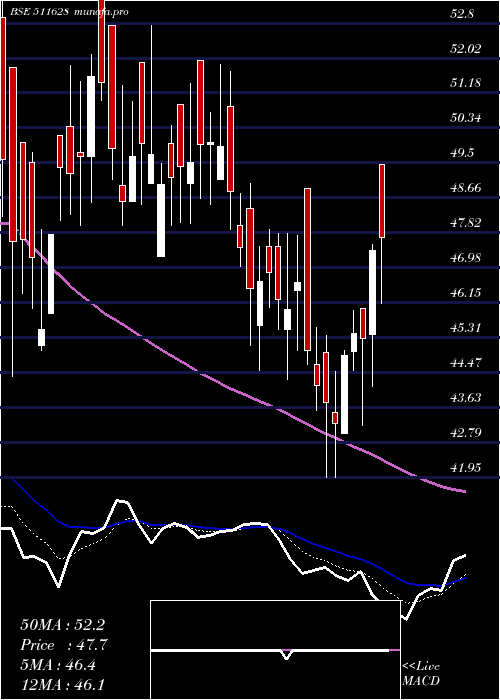Select the 41.95 price axis label
The image size is (500, 700).
pos(466,467)
